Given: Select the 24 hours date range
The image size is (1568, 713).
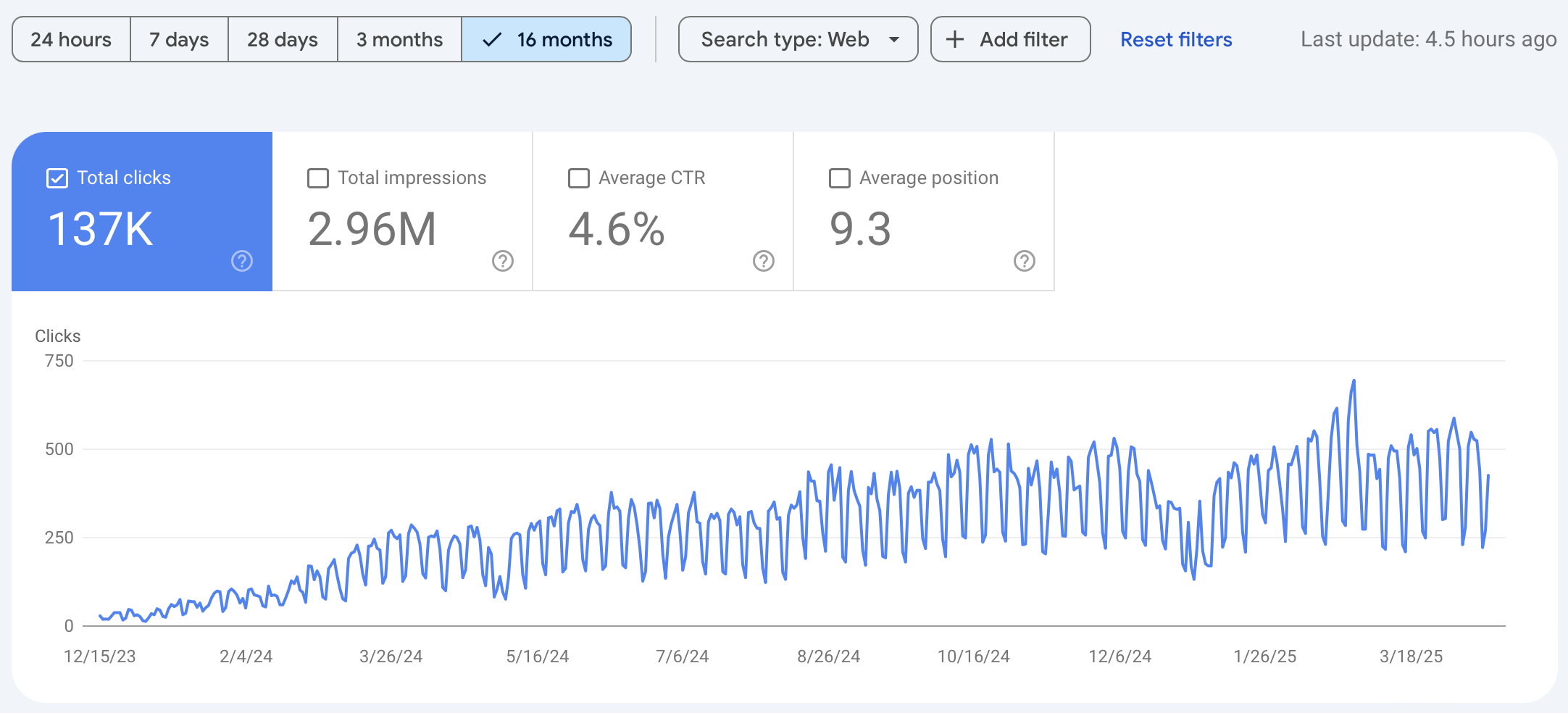Looking at the screenshot, I should 71,39.
